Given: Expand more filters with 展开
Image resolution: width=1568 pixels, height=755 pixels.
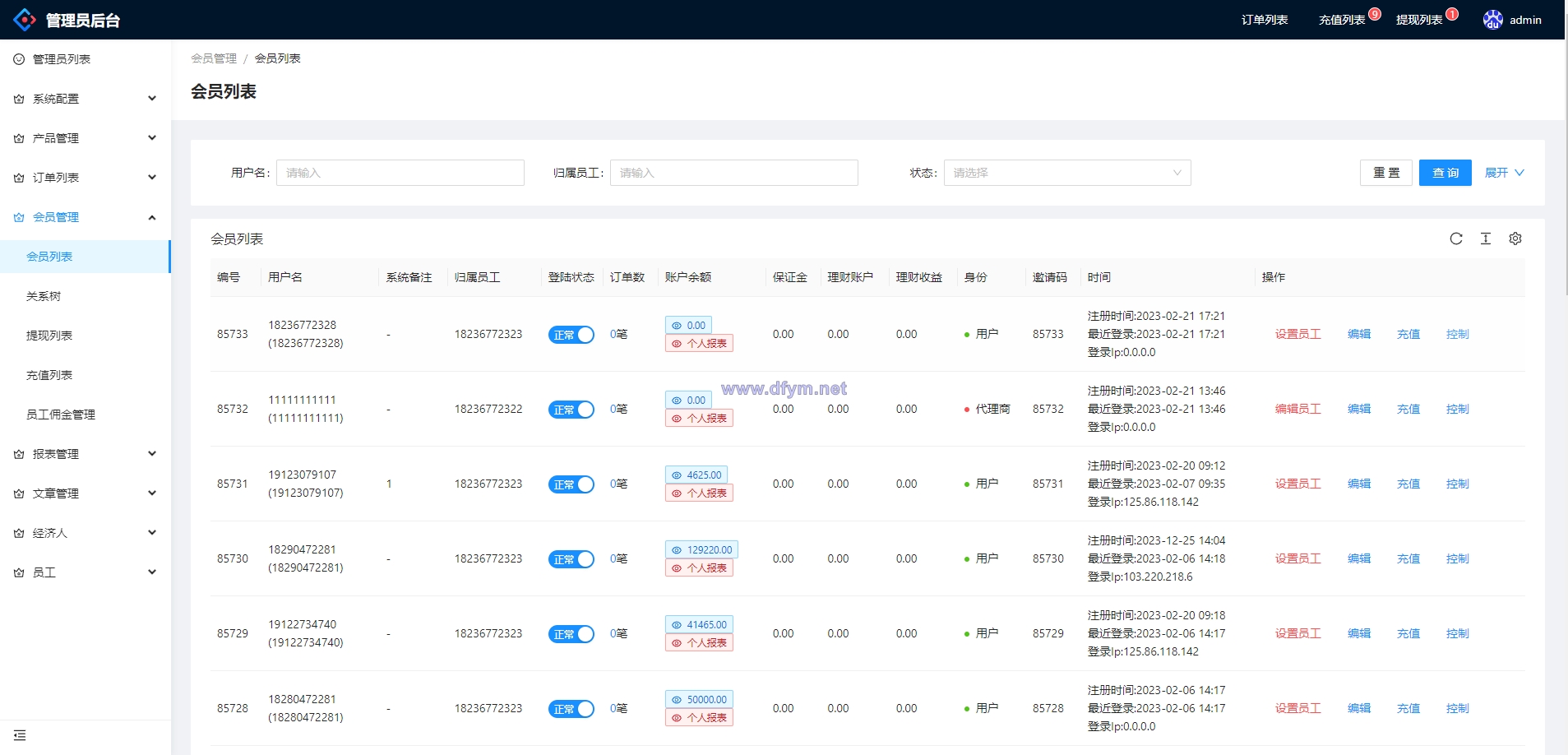Looking at the screenshot, I should tap(1504, 173).
